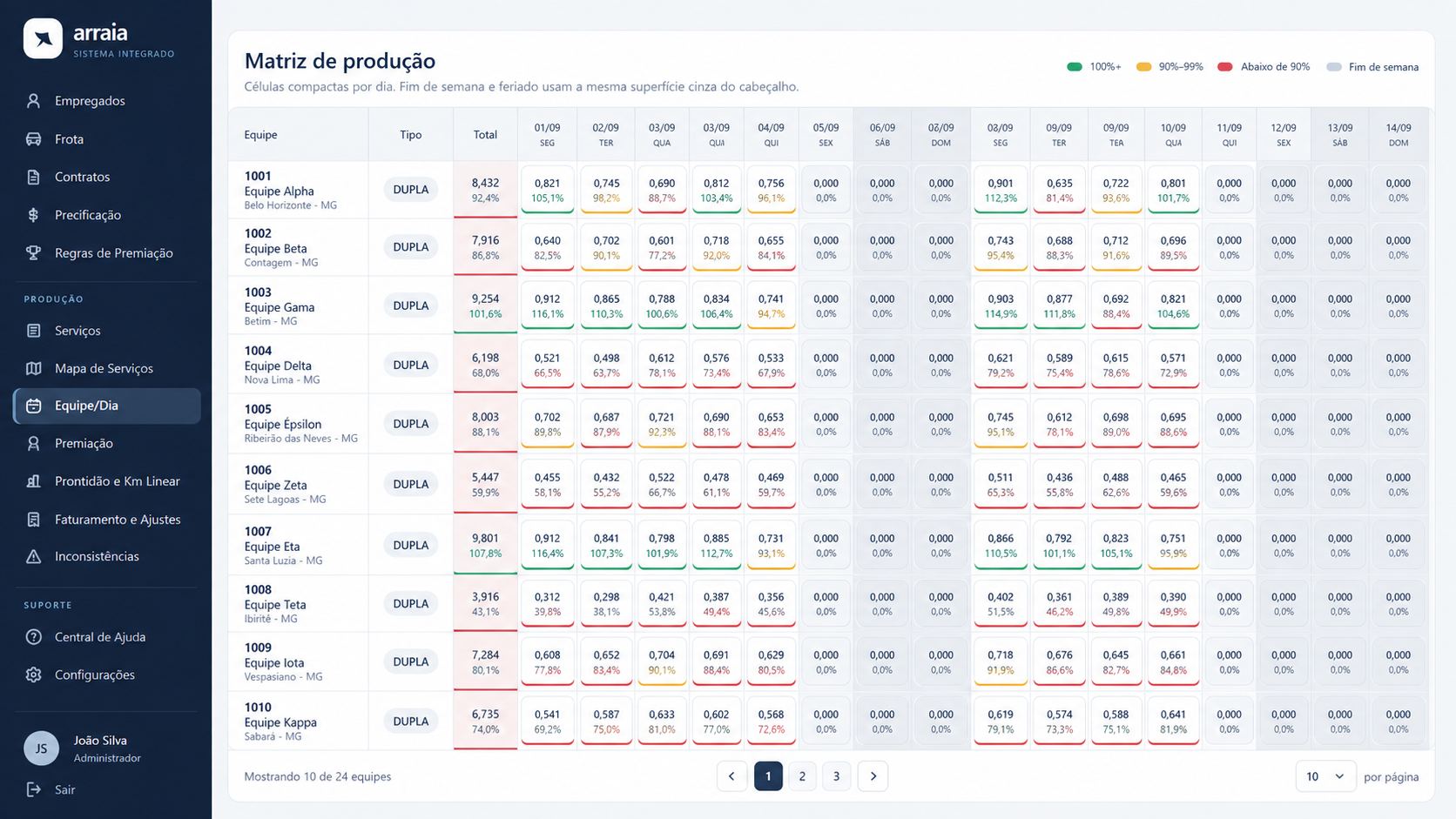Click Tipo column header

[411, 135]
